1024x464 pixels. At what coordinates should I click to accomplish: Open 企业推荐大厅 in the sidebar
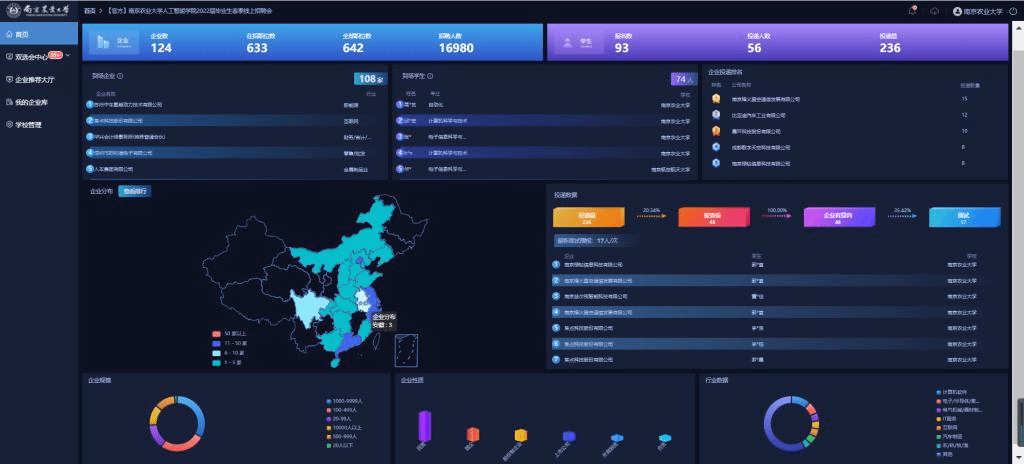point(38,79)
